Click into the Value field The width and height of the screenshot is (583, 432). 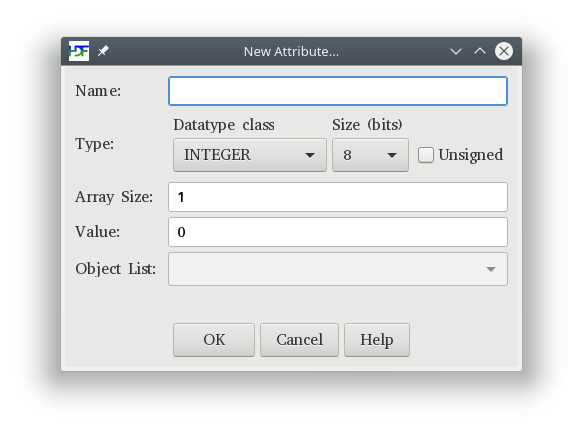(338, 232)
